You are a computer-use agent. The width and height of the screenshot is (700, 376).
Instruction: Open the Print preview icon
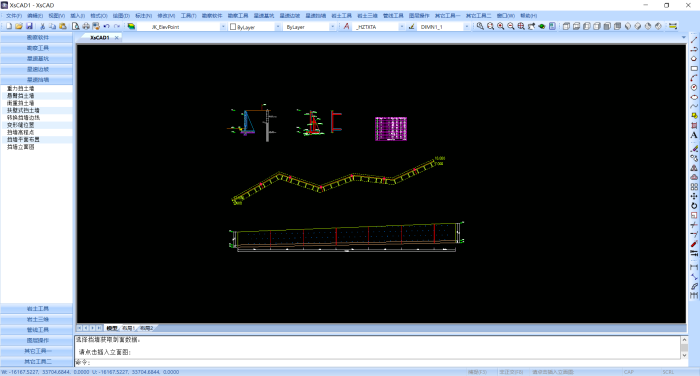tap(76, 26)
